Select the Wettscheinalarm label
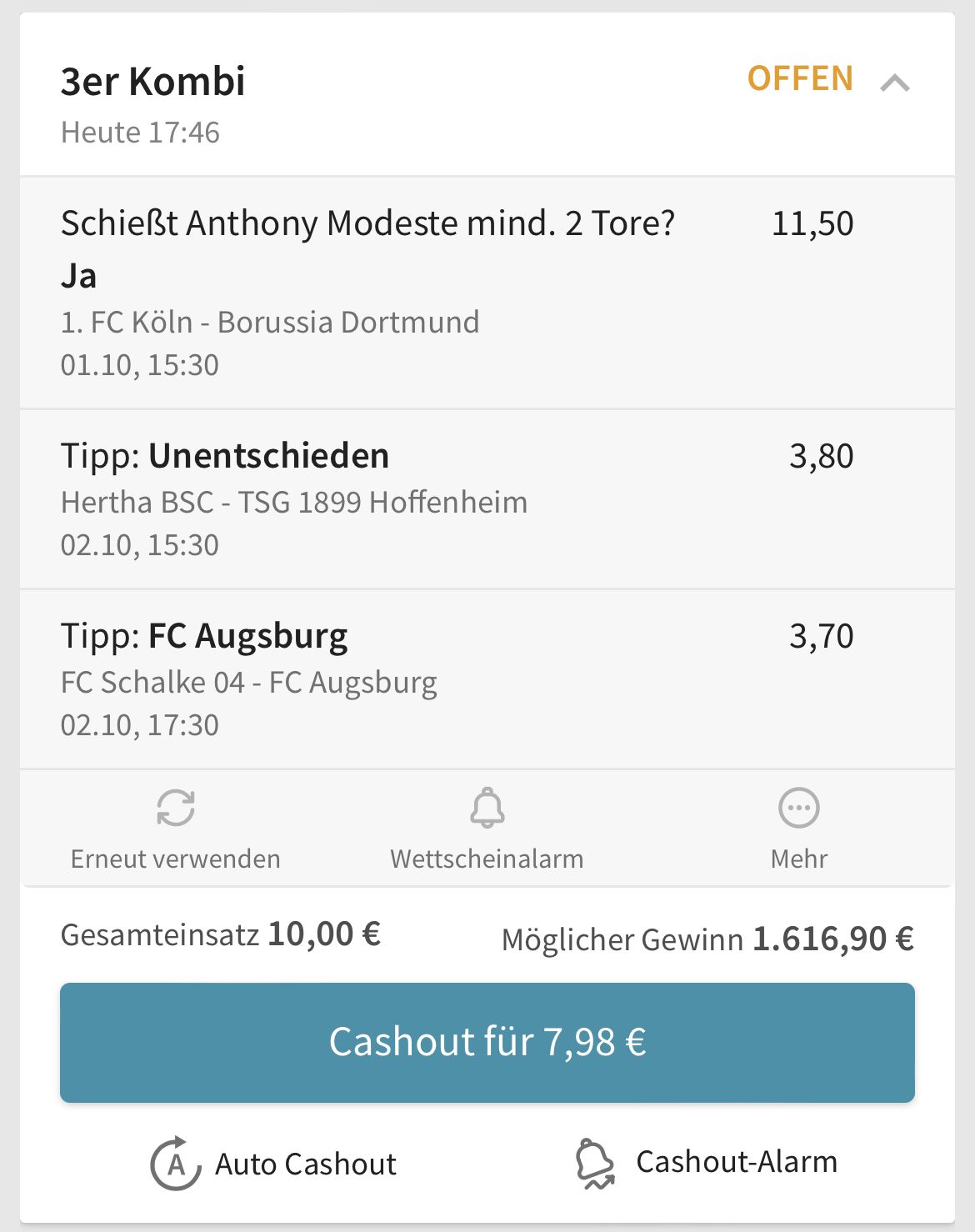The height and width of the screenshot is (1232, 975). tap(487, 859)
